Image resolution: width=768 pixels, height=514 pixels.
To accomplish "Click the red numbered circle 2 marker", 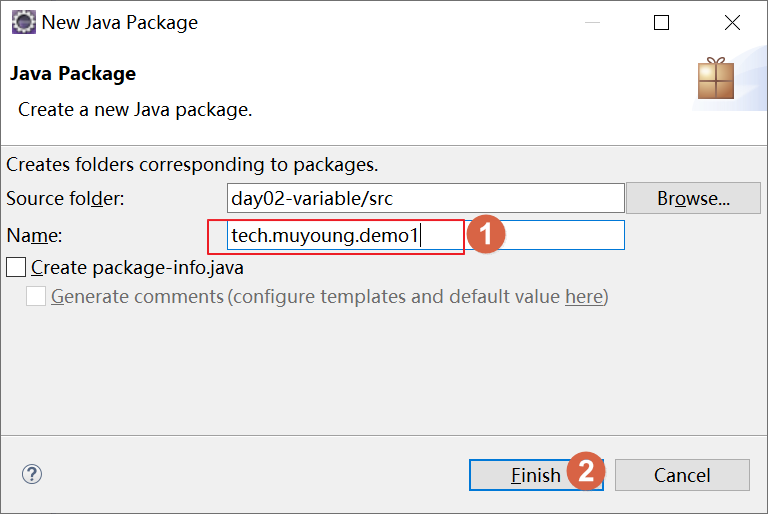I will [586, 470].
